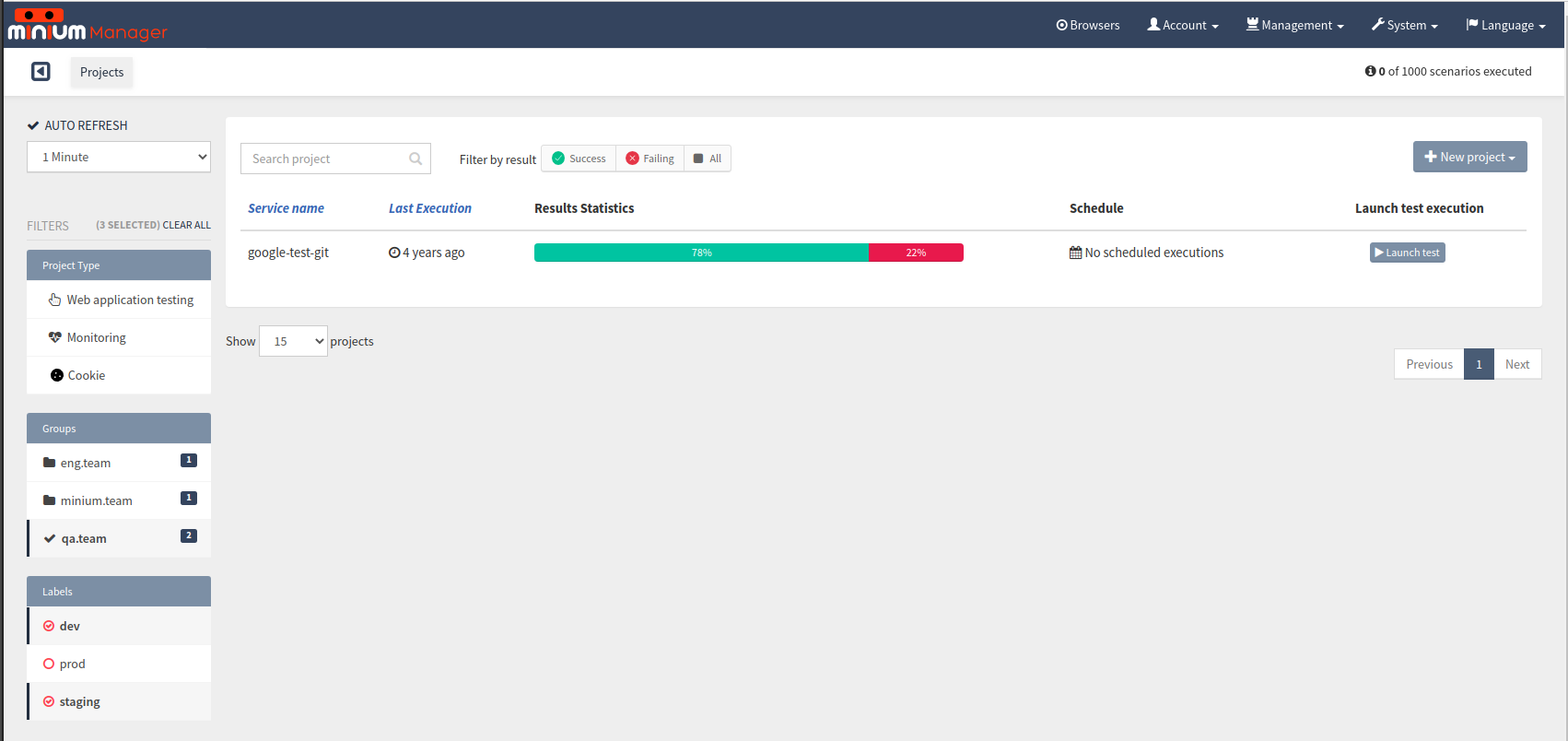Toggle the AUTO REFRESH checkmark
This screenshot has height=741, width=1568.
coord(33,125)
